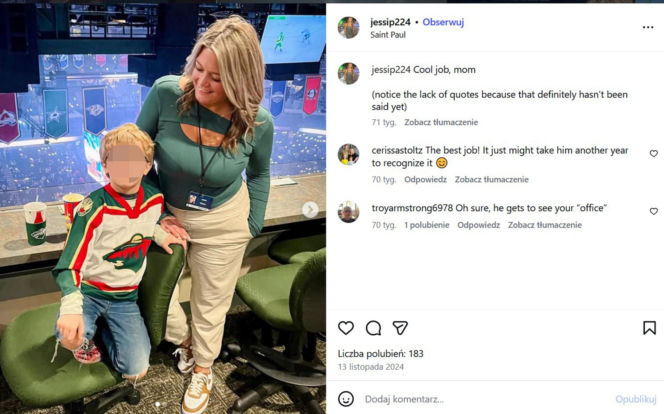Open emoji picker in comment box

[x=346, y=399]
